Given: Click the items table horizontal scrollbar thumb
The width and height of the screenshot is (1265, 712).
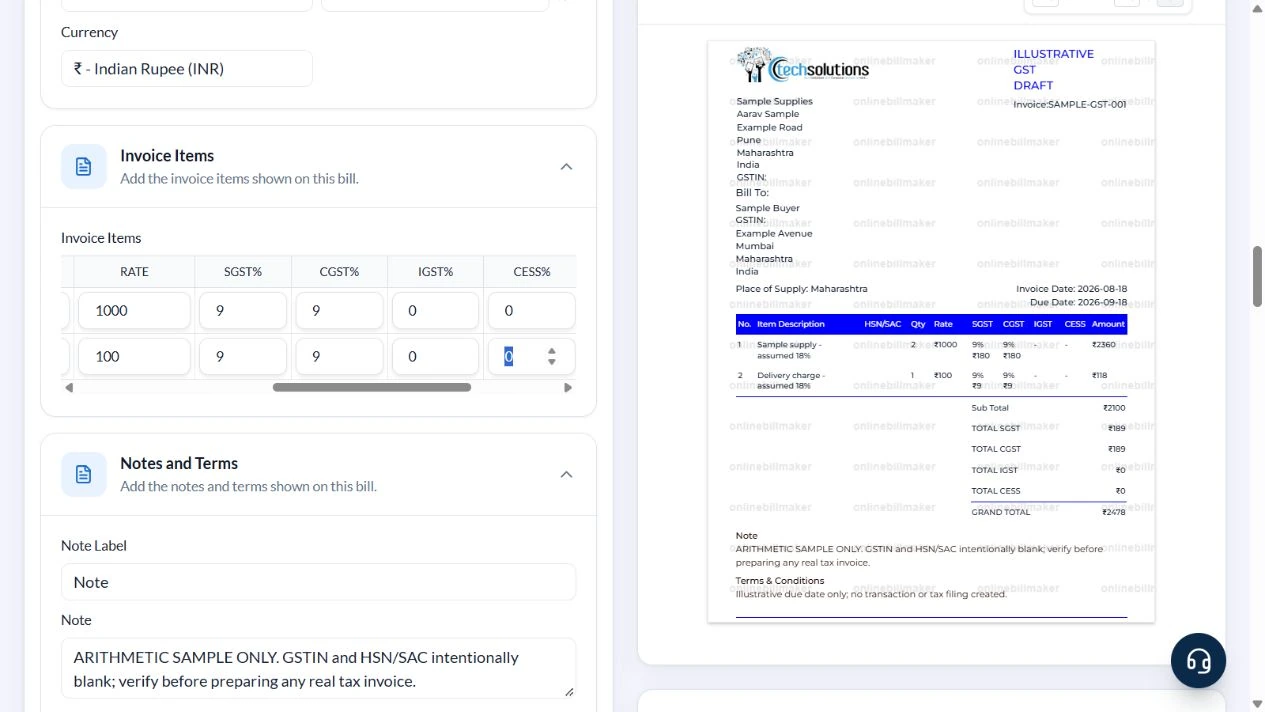Looking at the screenshot, I should (372, 387).
